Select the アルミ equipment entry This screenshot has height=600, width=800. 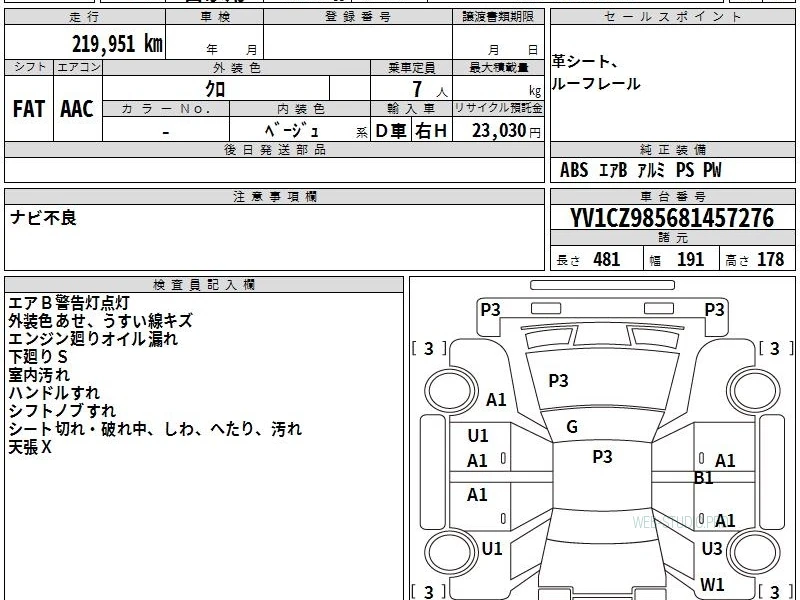pyautogui.click(x=651, y=170)
